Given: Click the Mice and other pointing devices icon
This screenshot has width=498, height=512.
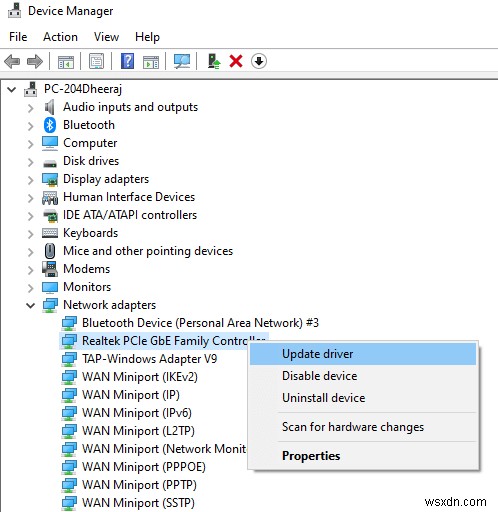Looking at the screenshot, I should [x=50, y=251].
